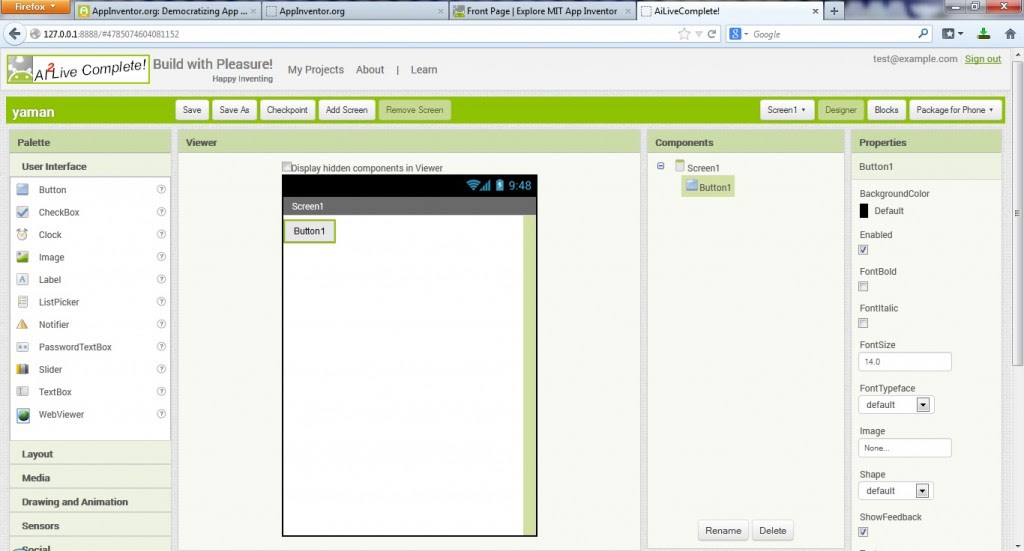Reload the page in Firefox
This screenshot has height=551, width=1024.
coord(712,34)
